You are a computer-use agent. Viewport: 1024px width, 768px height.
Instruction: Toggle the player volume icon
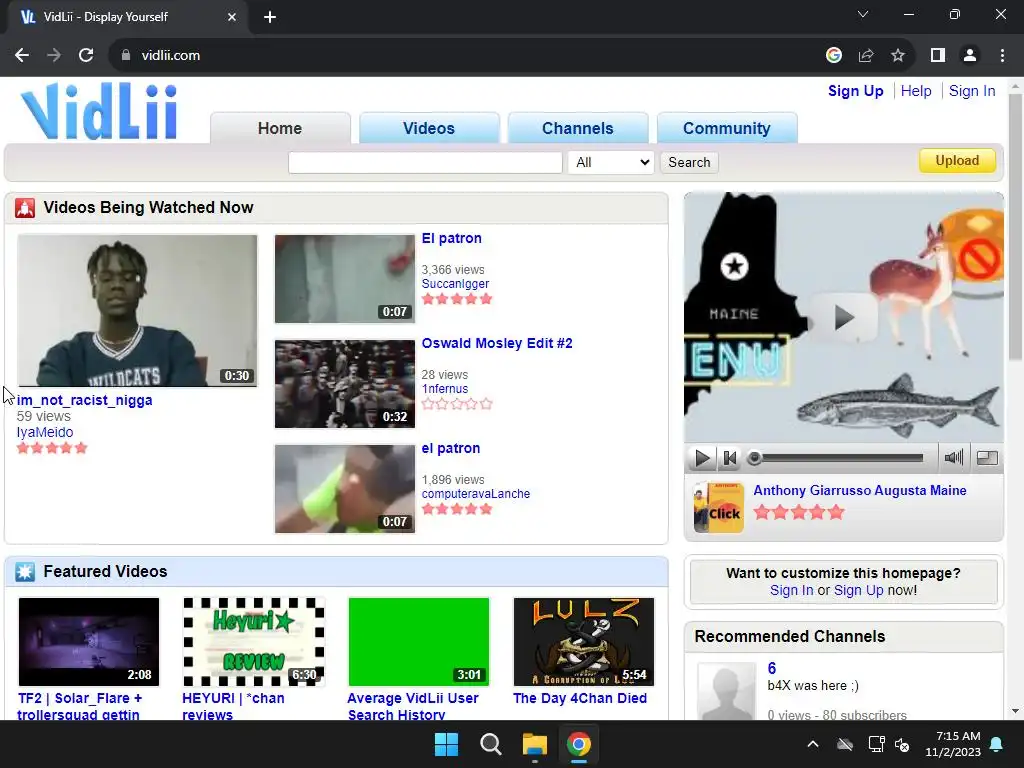[953, 458]
